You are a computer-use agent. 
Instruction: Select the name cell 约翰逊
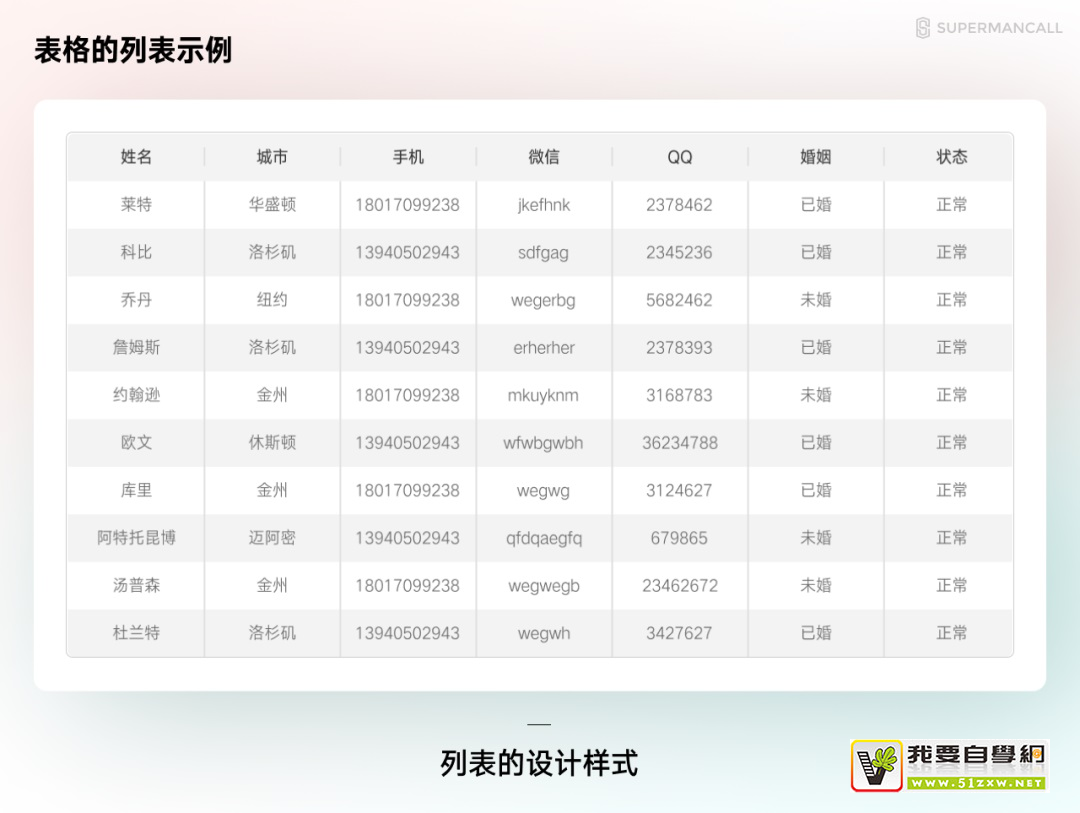tap(136, 395)
